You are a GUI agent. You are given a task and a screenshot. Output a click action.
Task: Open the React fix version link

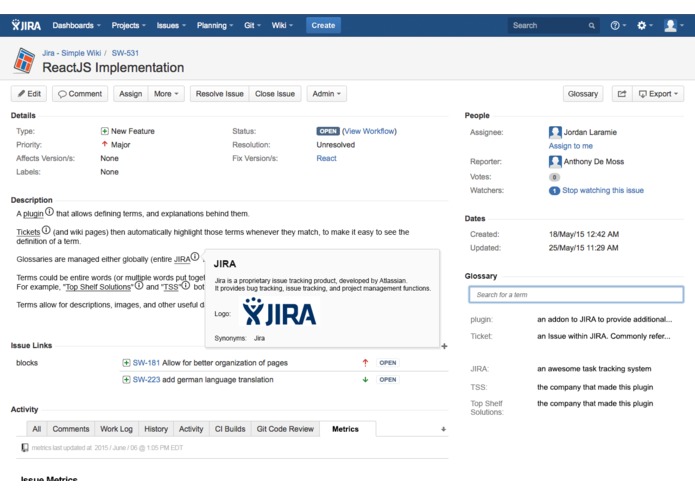[x=326, y=158]
